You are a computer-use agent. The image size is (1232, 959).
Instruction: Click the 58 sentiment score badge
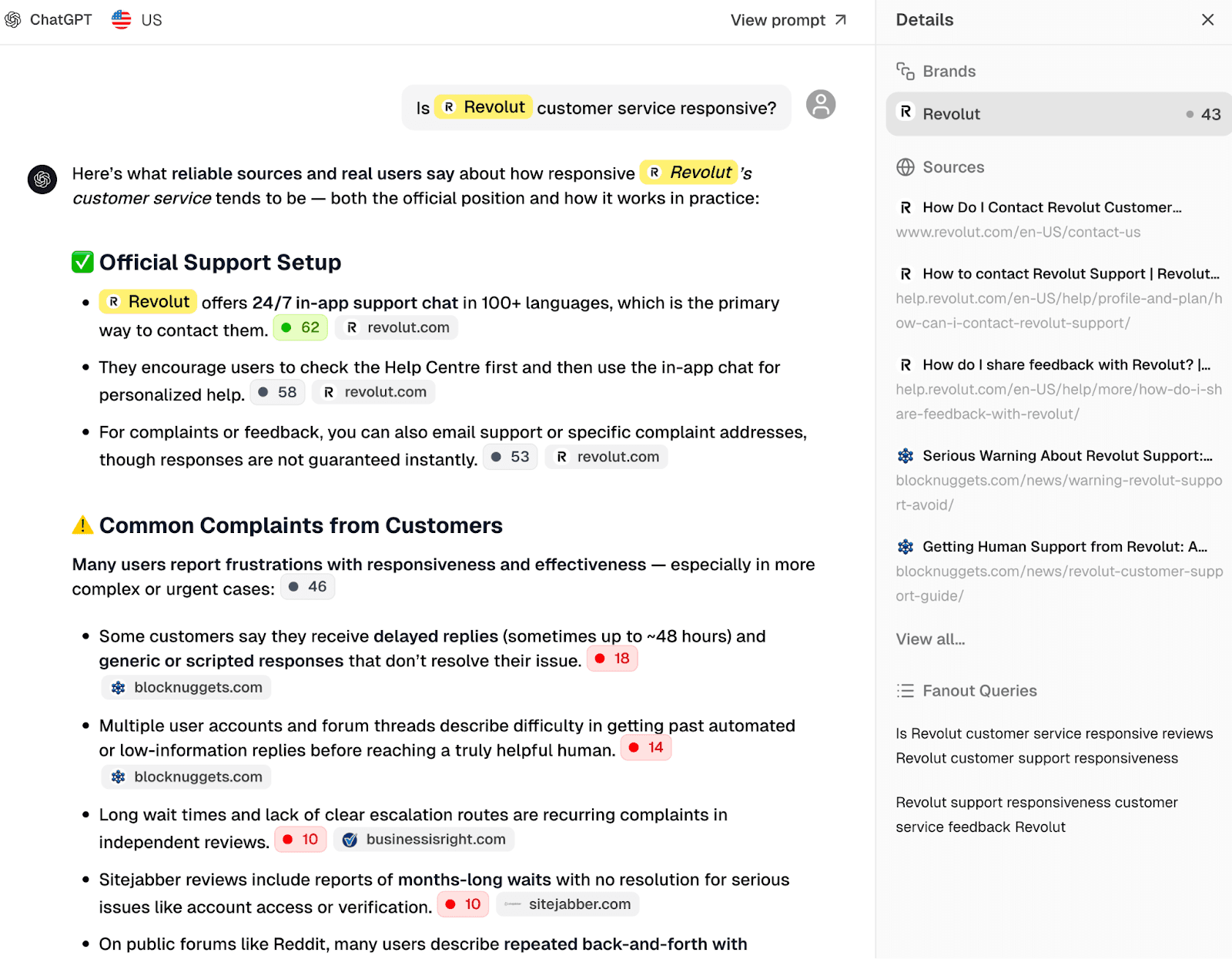tap(277, 392)
